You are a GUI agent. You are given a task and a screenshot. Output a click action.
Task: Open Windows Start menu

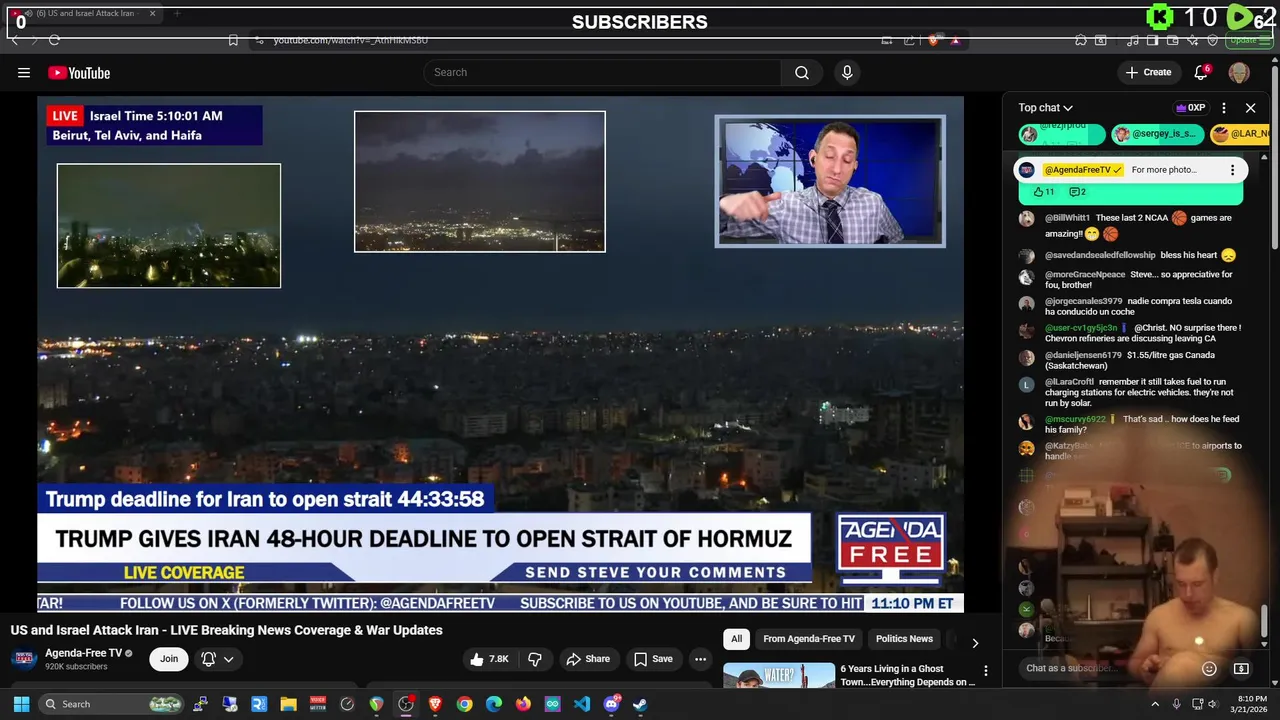click(21, 704)
